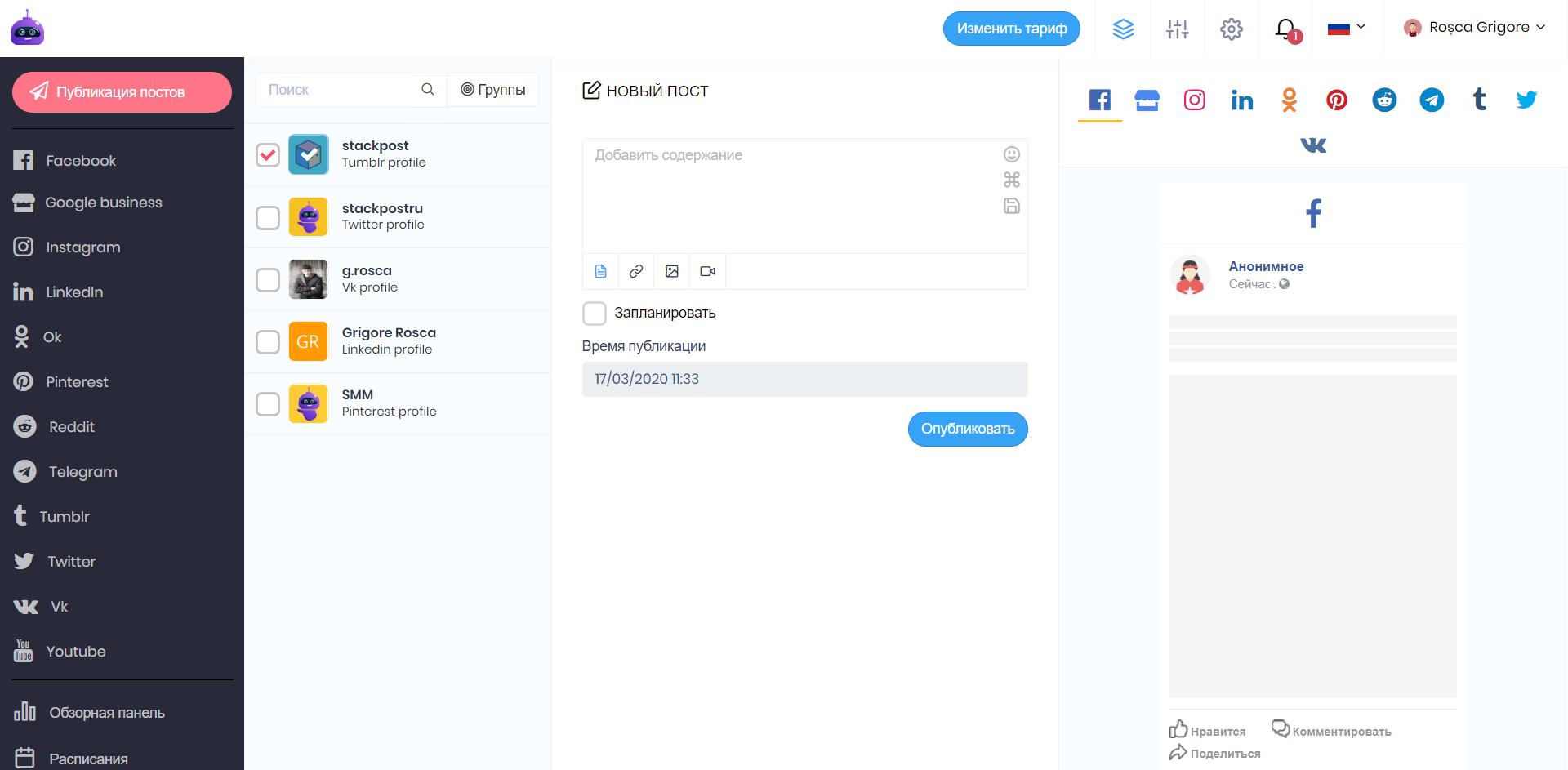This screenshot has width=1568, height=770.
Task: Check the SMM Pinterest profile checkbox
Action: tap(268, 404)
